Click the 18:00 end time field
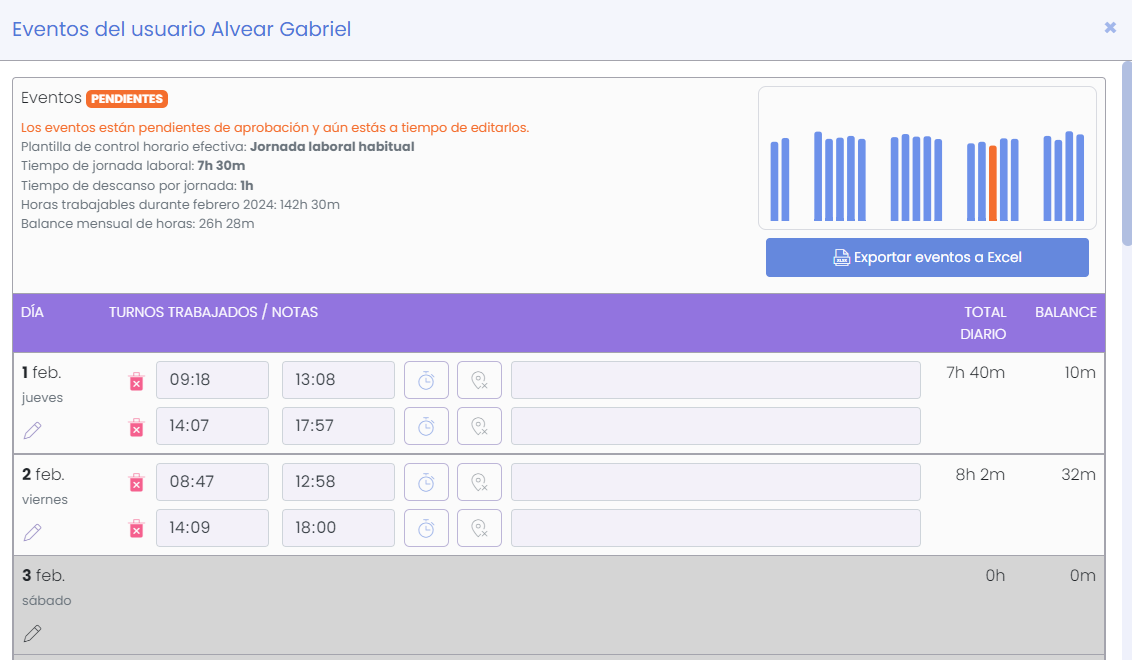 (340, 527)
